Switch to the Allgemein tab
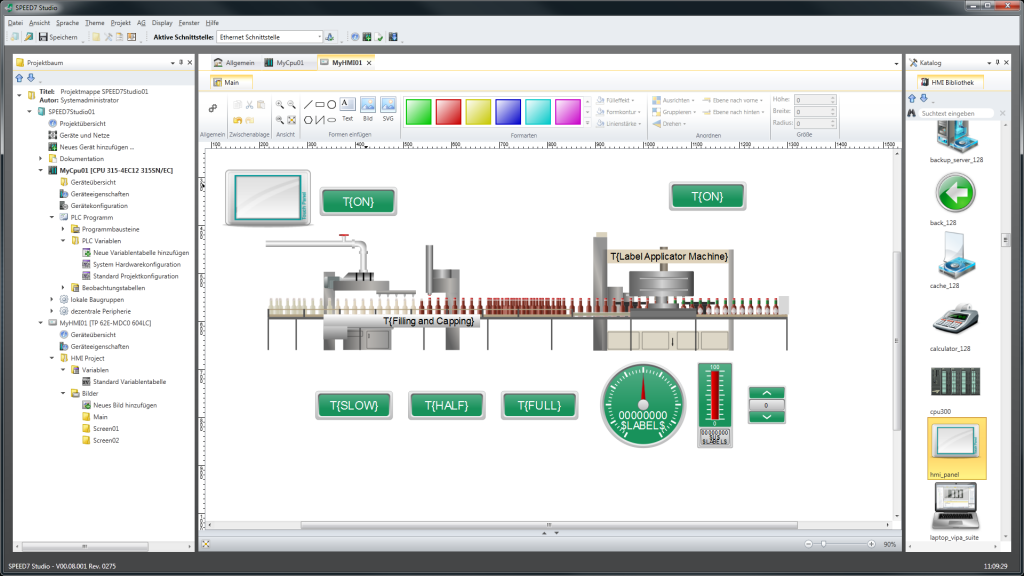Image resolution: width=1024 pixels, height=576 pixels. click(234, 63)
